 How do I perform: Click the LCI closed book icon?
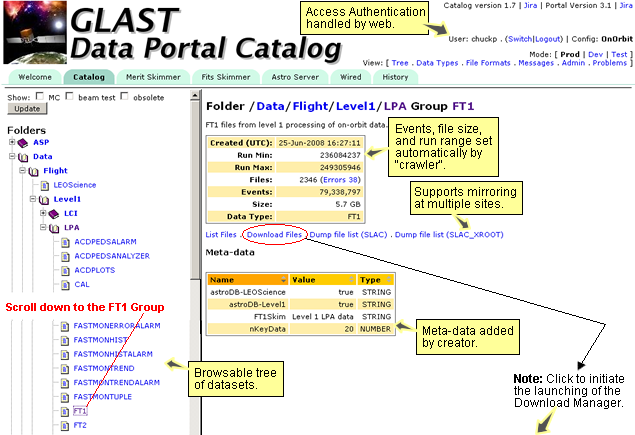[x=53, y=214]
